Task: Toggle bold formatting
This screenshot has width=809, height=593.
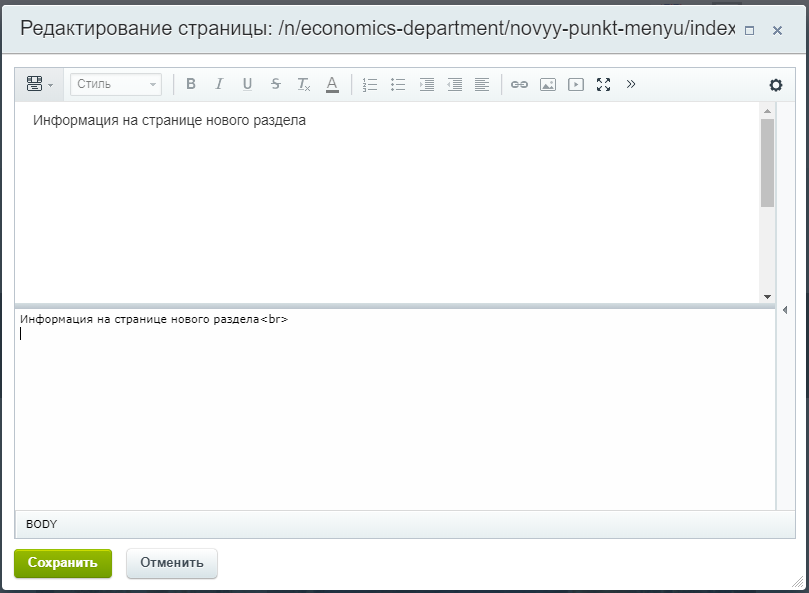Action: click(191, 84)
